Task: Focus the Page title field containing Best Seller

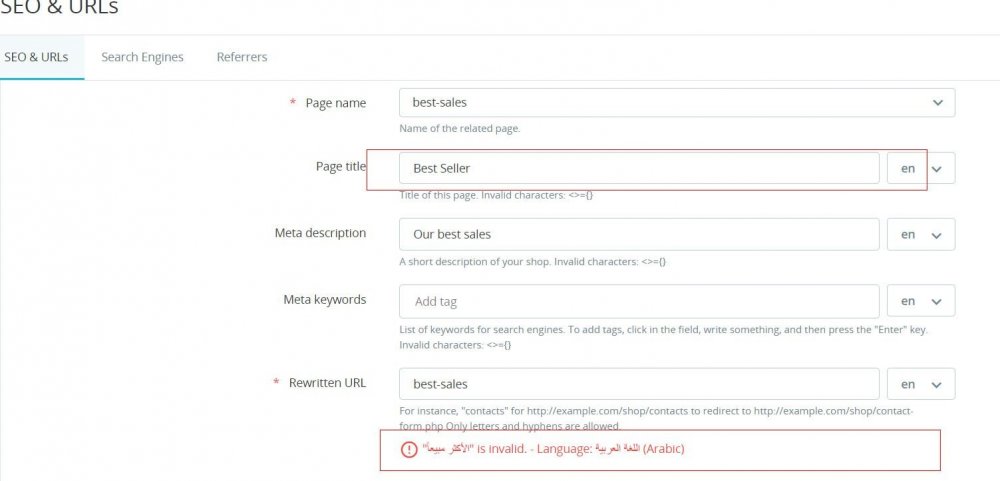Action: [638, 168]
